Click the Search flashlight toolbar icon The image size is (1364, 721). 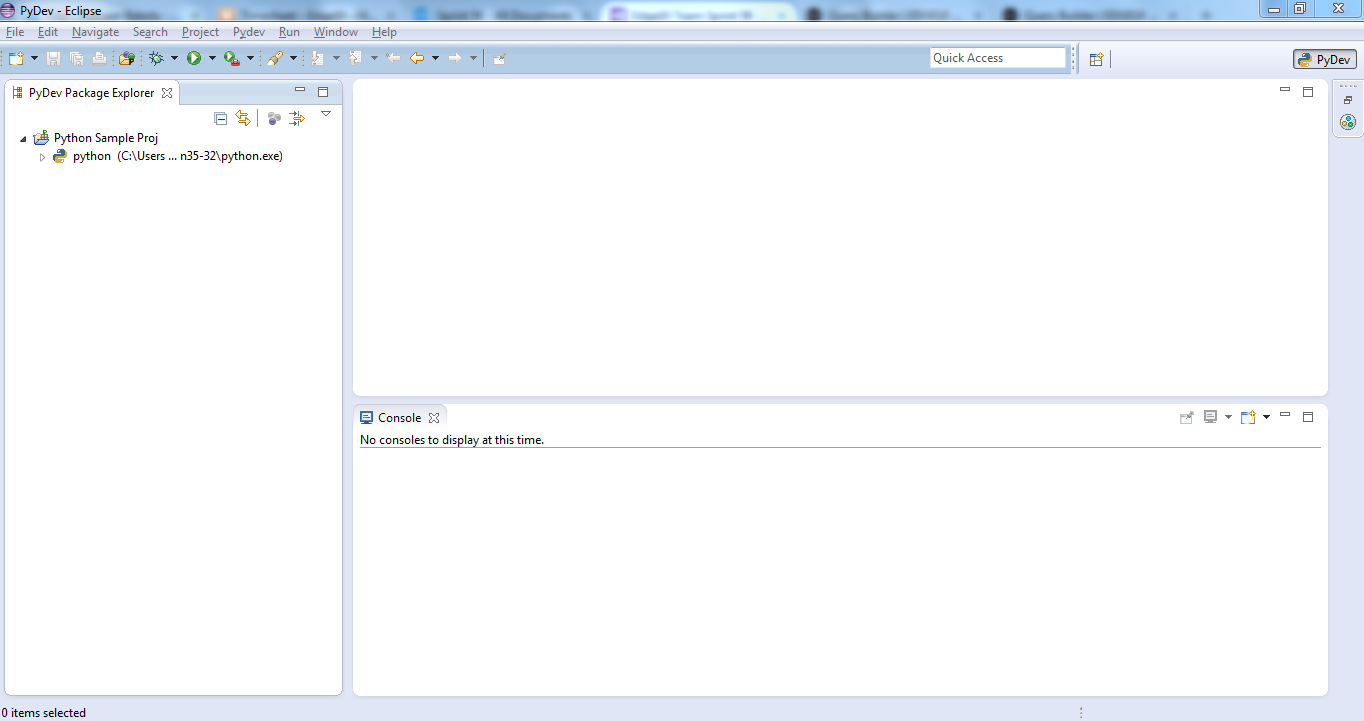click(x=275, y=59)
